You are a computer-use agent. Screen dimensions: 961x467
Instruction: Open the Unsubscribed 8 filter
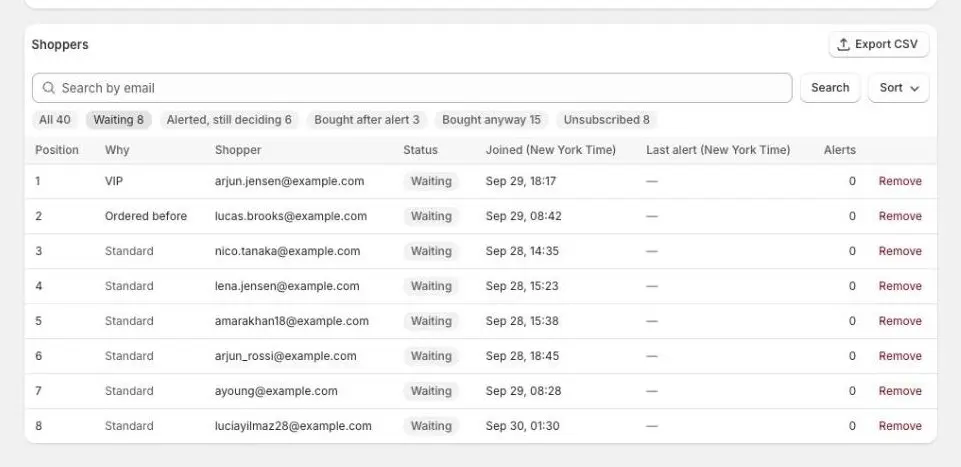point(607,120)
